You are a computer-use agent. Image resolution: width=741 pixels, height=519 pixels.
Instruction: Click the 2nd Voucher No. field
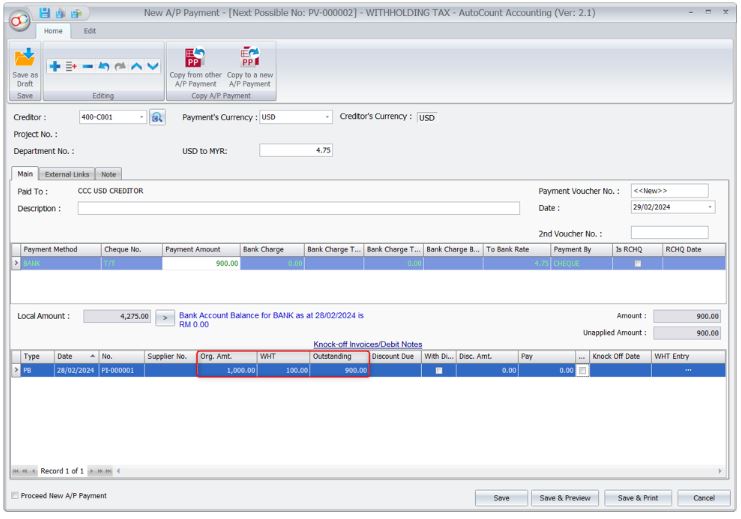click(670, 233)
